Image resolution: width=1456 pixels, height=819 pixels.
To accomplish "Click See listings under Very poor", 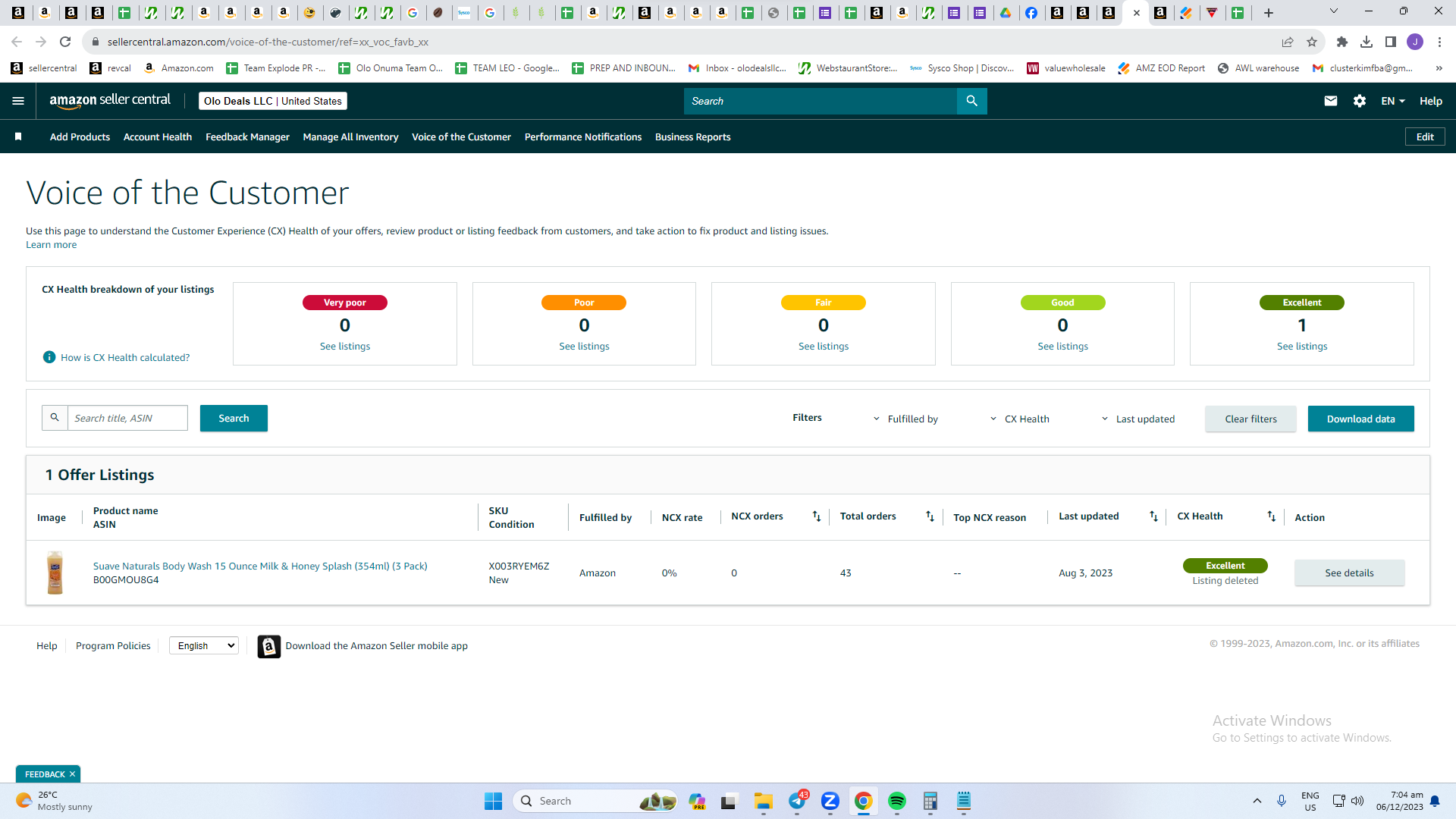I will tap(345, 347).
